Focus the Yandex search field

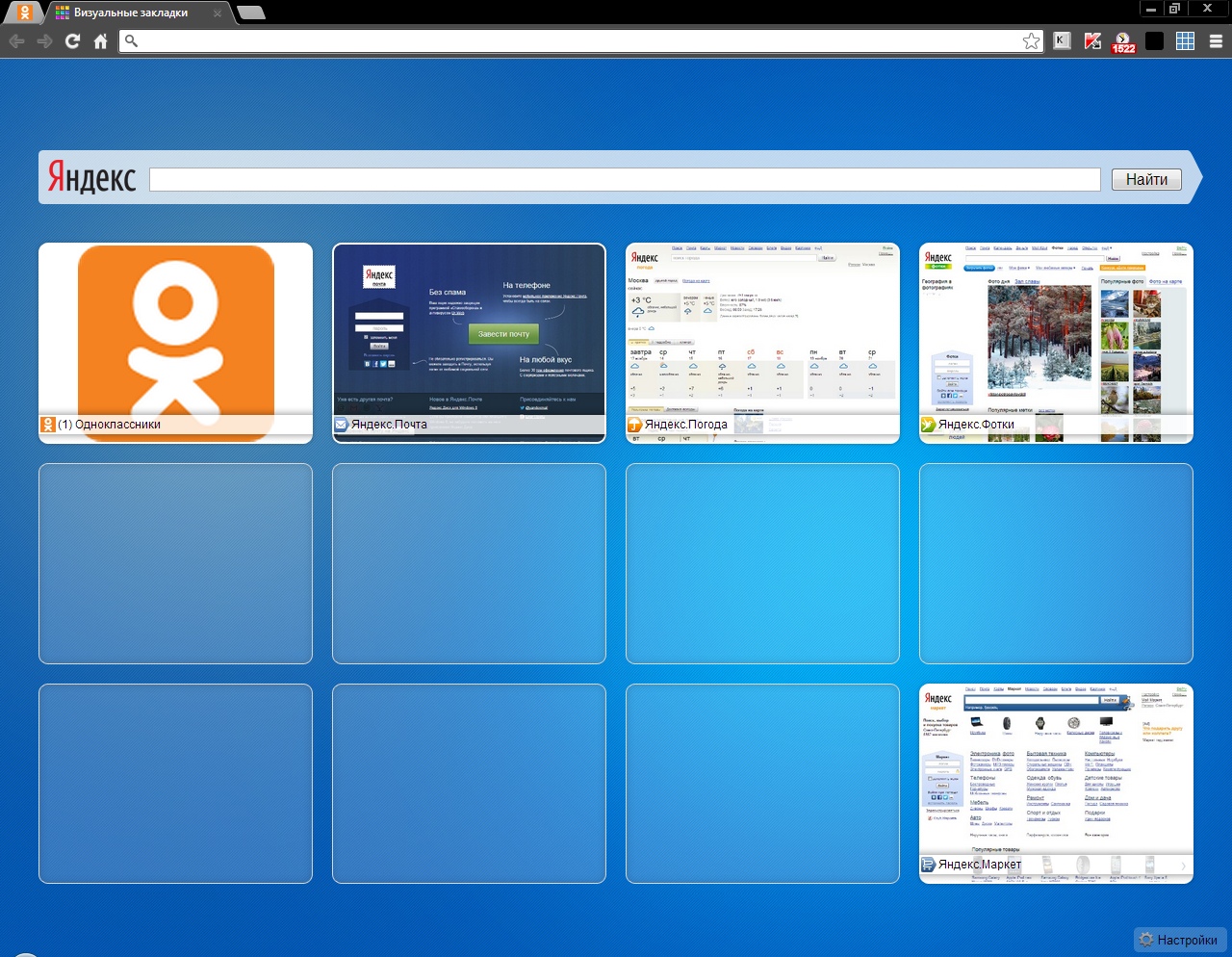[625, 179]
